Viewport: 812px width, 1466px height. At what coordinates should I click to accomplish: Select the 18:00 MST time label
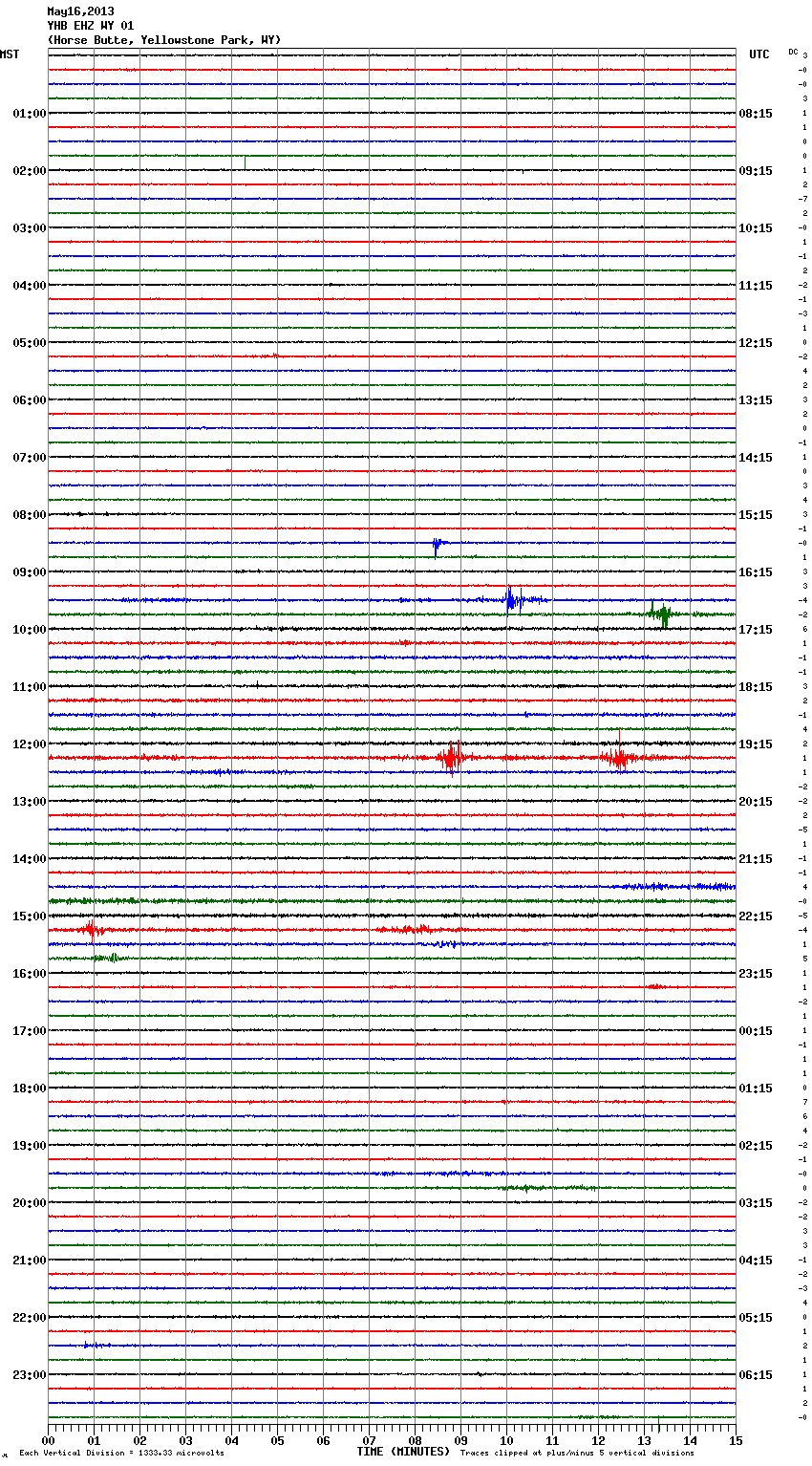[x=30, y=1089]
